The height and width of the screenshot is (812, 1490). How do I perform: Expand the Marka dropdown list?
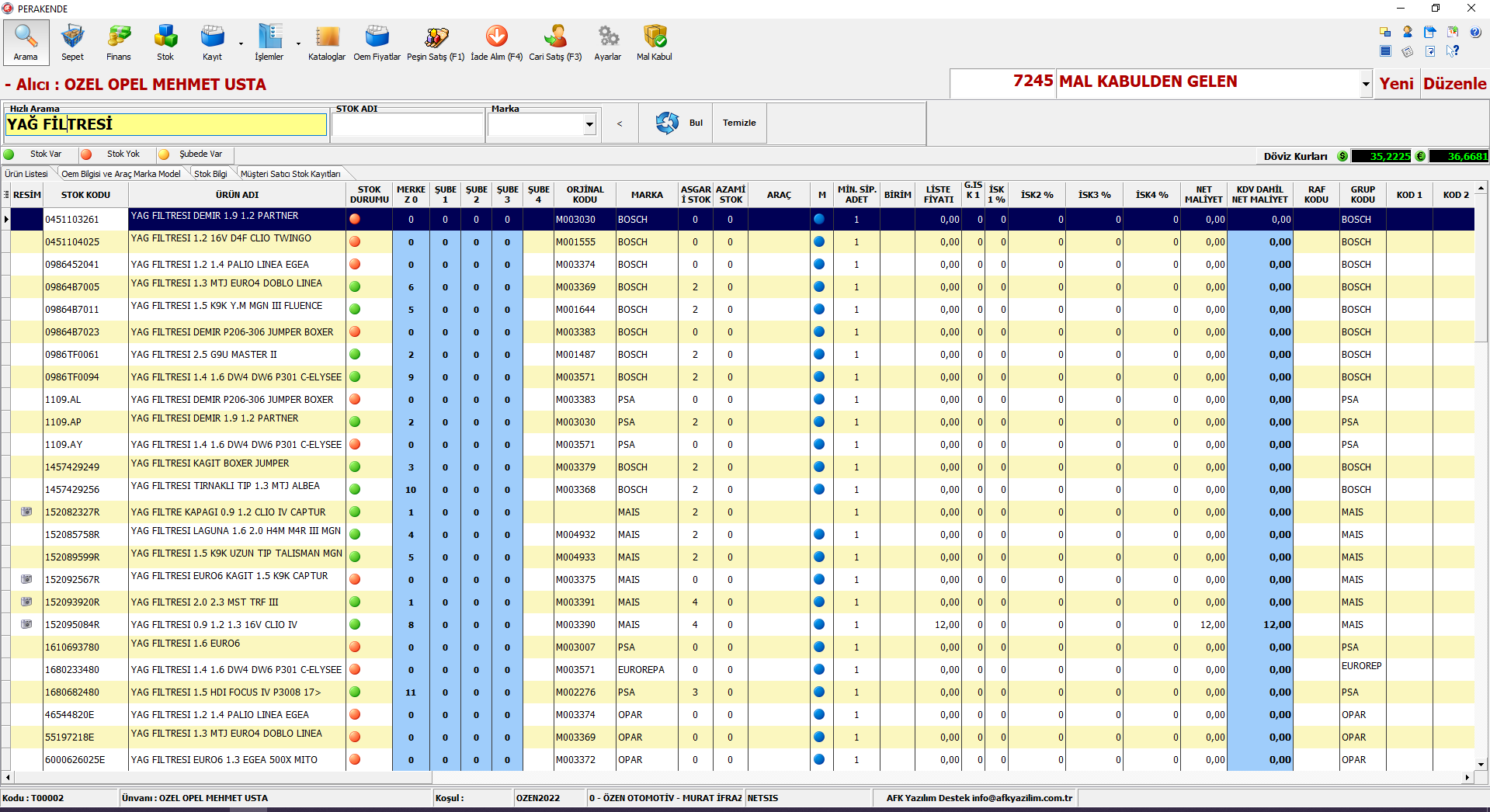coord(589,124)
